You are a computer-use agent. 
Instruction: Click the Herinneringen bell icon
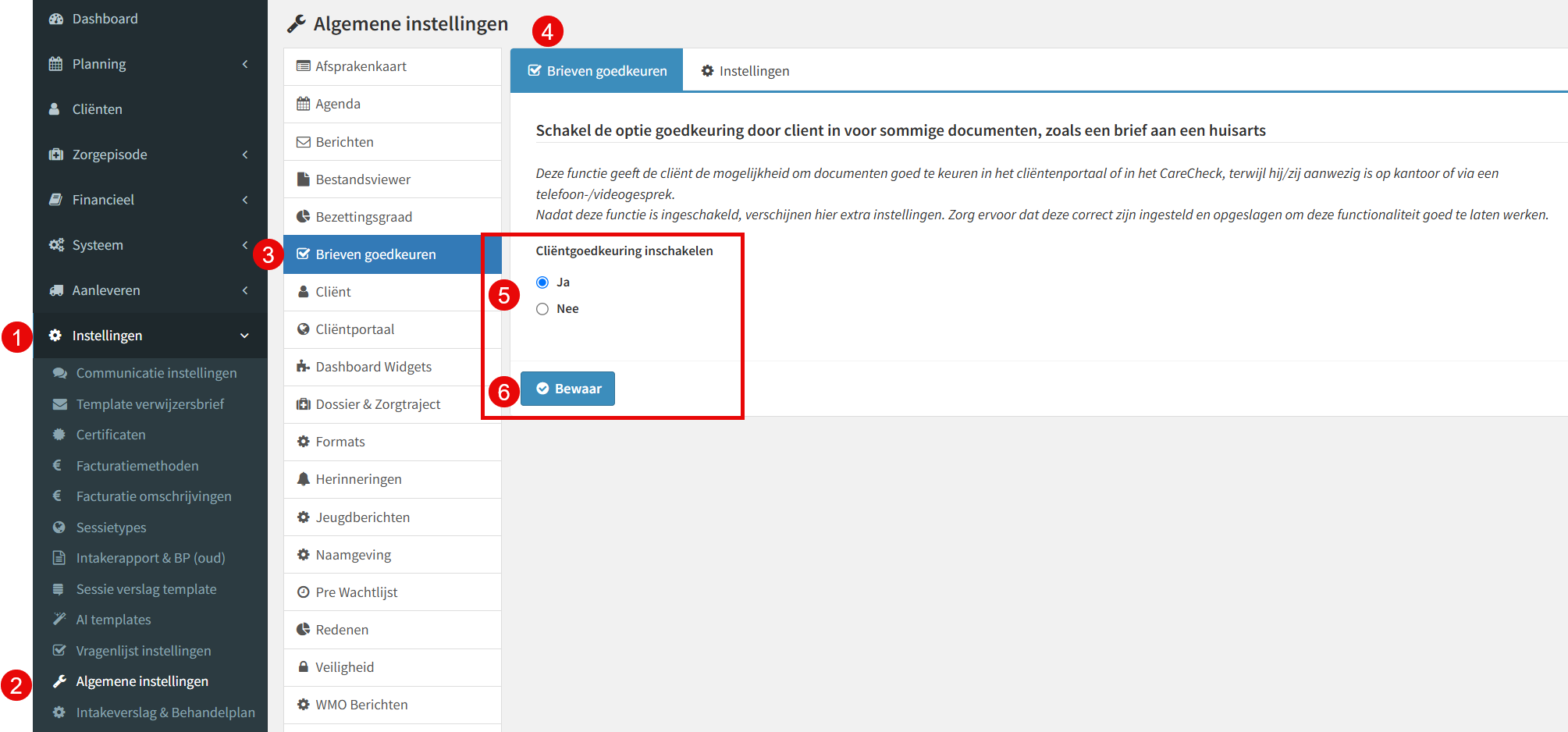[x=304, y=479]
